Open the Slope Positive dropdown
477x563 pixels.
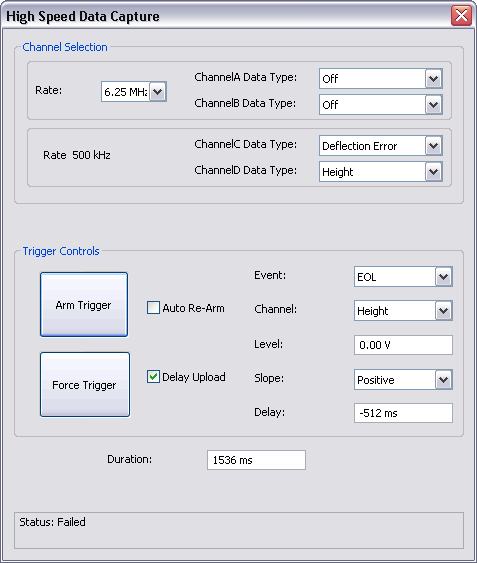click(x=403, y=380)
